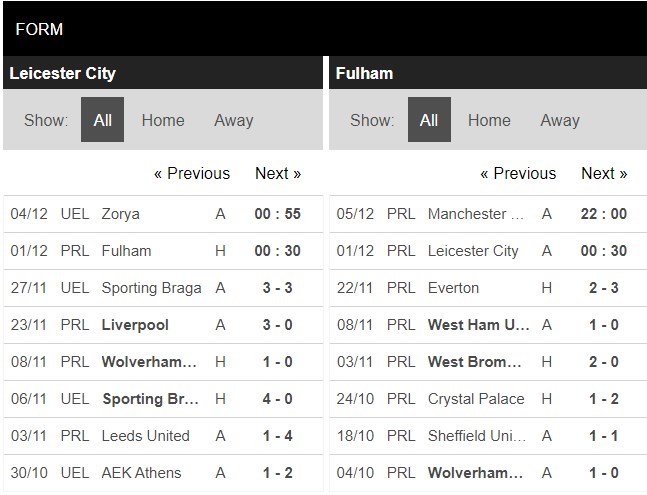
Task: Click the Fulham team header
Action: click(365, 73)
